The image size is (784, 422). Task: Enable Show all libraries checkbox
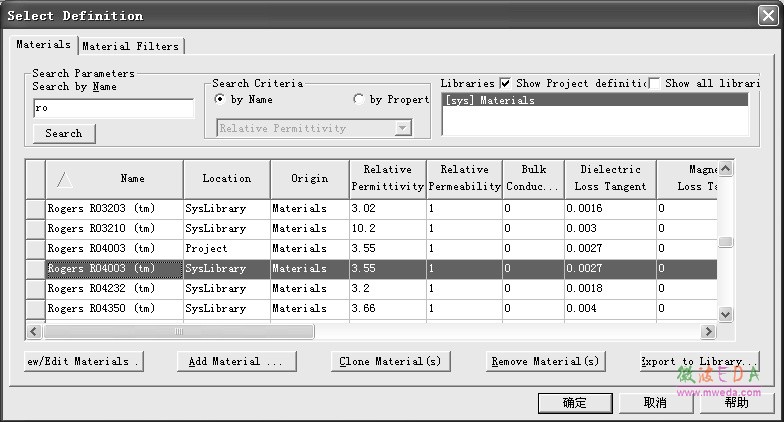tap(654, 84)
